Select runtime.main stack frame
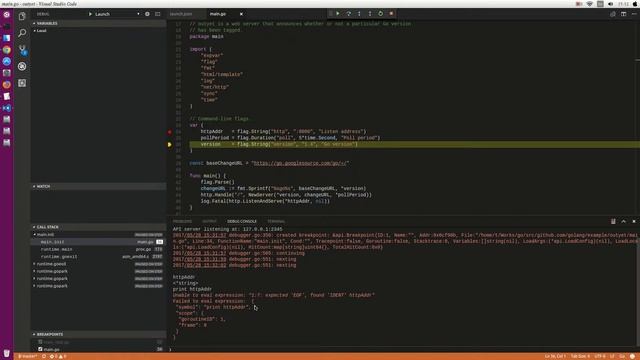The image size is (640, 360). [98, 249]
